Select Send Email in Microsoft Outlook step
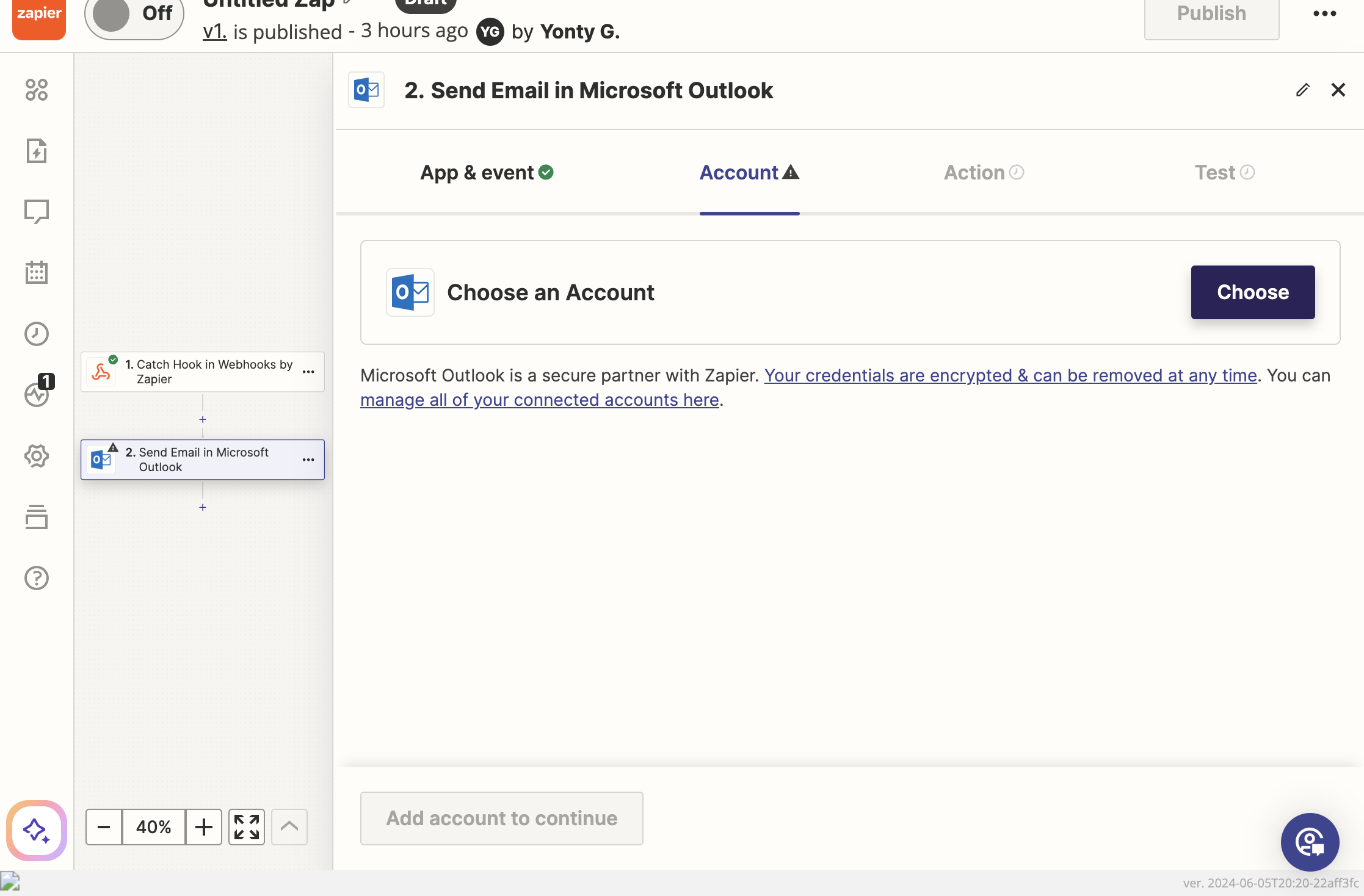This screenshot has width=1364, height=896. [203, 460]
